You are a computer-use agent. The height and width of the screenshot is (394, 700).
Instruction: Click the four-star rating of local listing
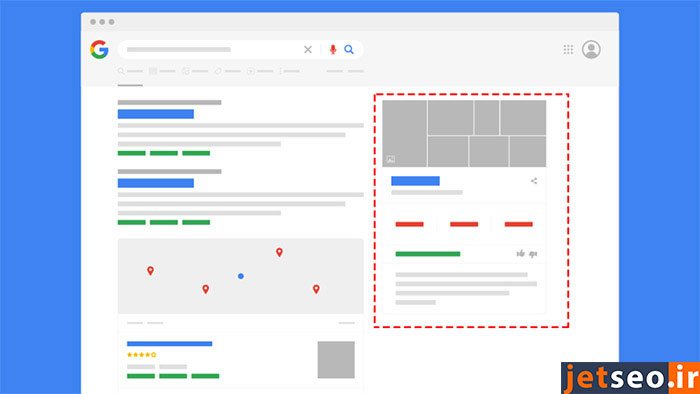coord(142,355)
